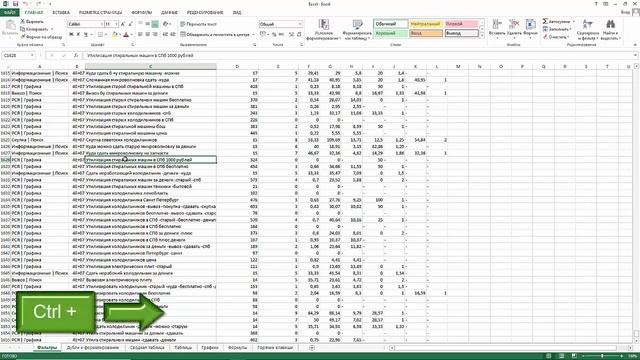Align text to top icon

point(140,24)
